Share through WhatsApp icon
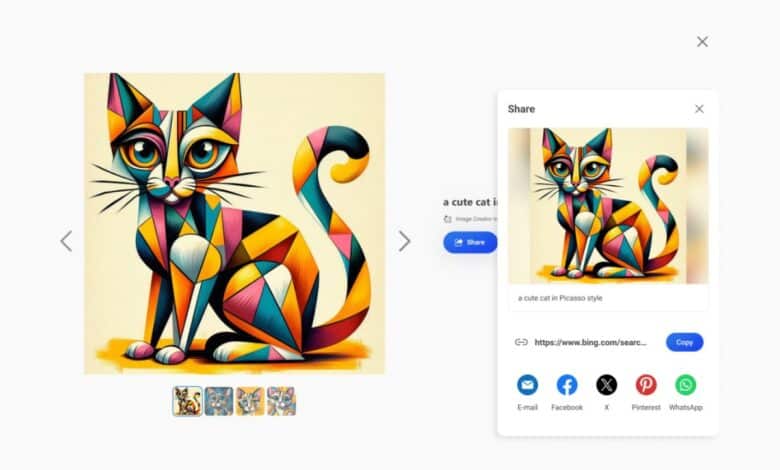Viewport: 780px width, 470px height. [x=685, y=385]
